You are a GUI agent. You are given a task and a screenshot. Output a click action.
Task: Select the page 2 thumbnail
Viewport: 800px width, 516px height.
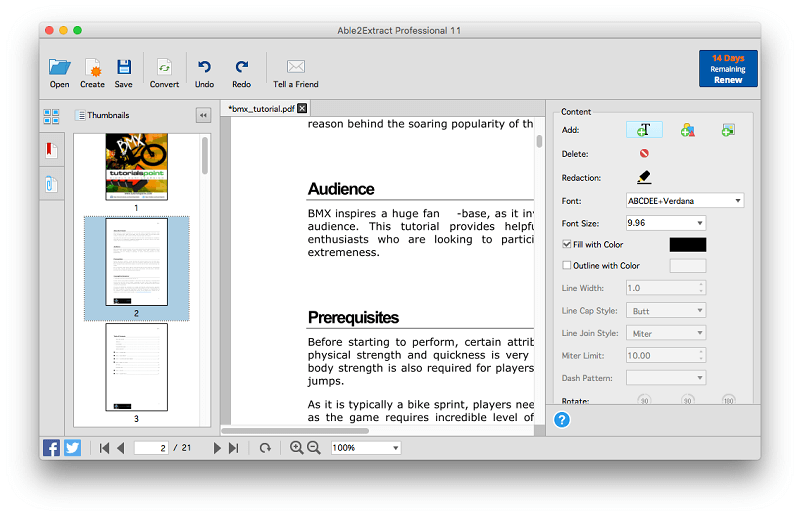click(x=136, y=262)
